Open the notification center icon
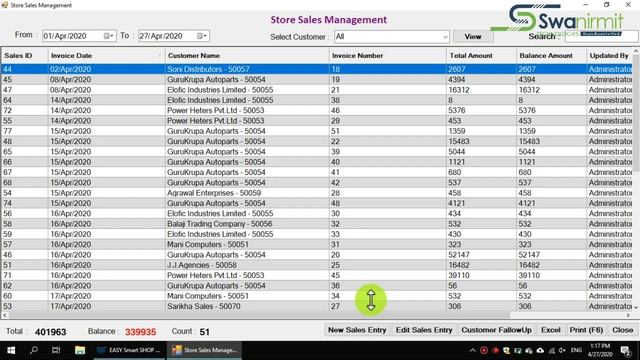Viewport: 640px width, 360px height. [625, 350]
